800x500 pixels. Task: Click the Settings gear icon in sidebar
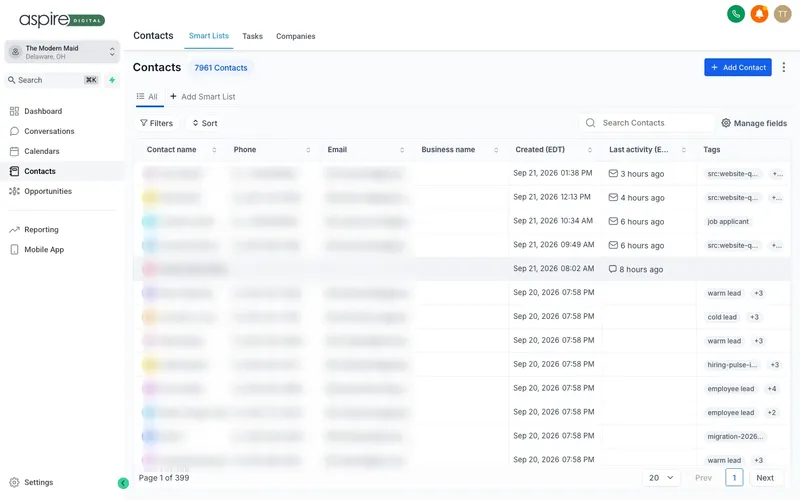point(14,482)
